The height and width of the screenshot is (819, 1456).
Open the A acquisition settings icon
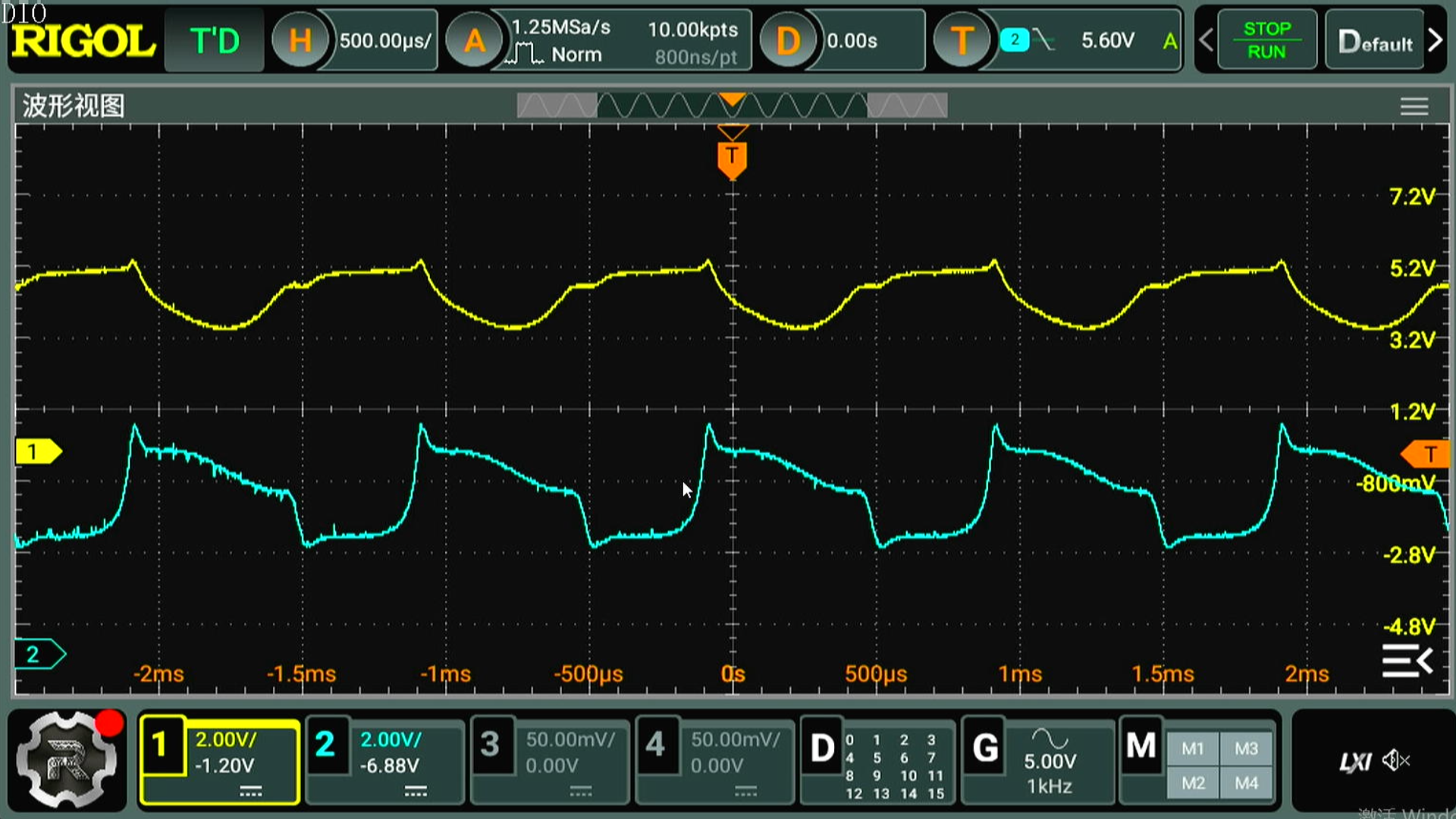[474, 41]
